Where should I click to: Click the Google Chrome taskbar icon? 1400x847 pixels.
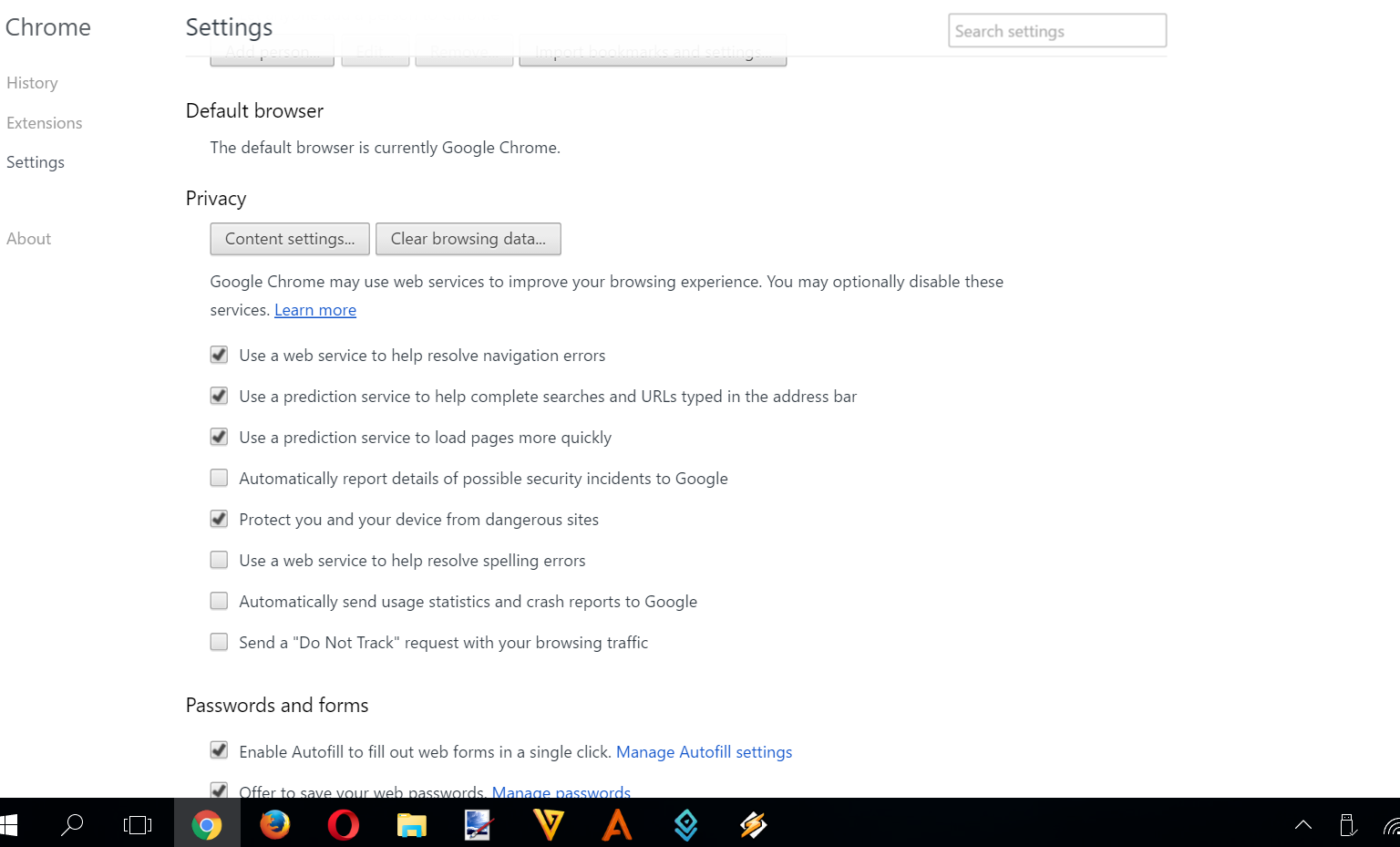207,825
